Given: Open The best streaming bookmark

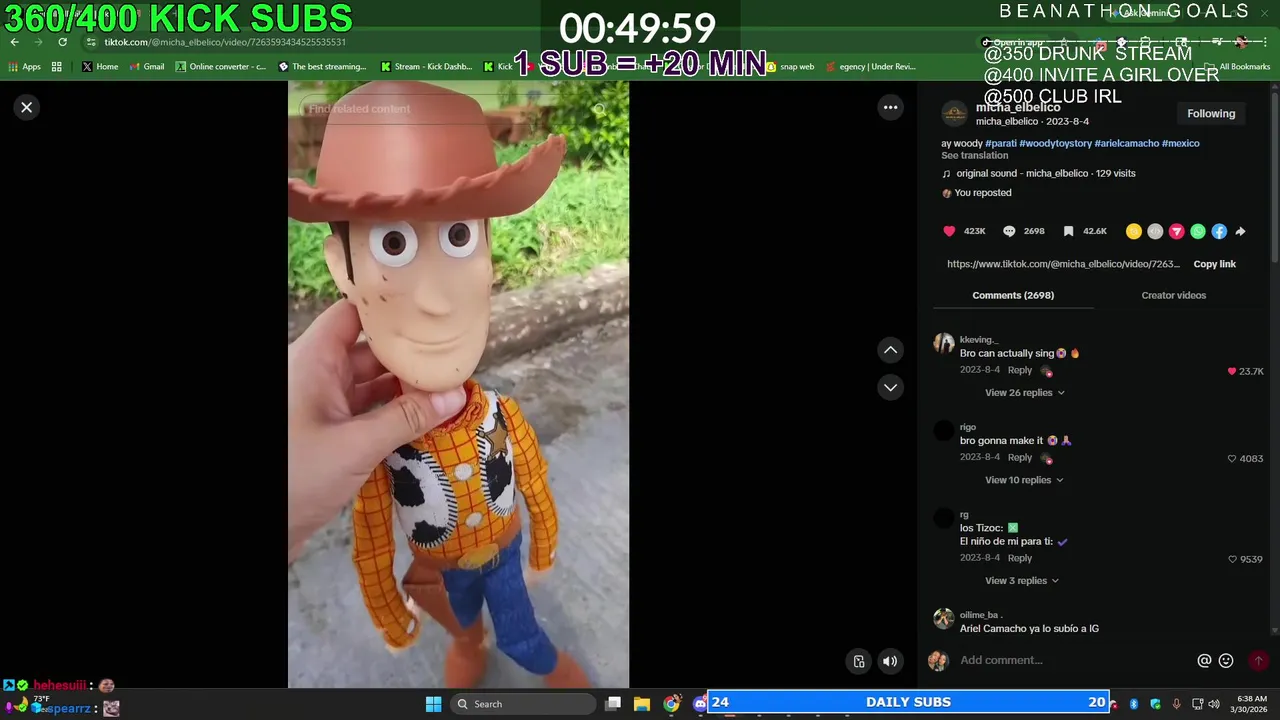Looking at the screenshot, I should tap(322, 67).
